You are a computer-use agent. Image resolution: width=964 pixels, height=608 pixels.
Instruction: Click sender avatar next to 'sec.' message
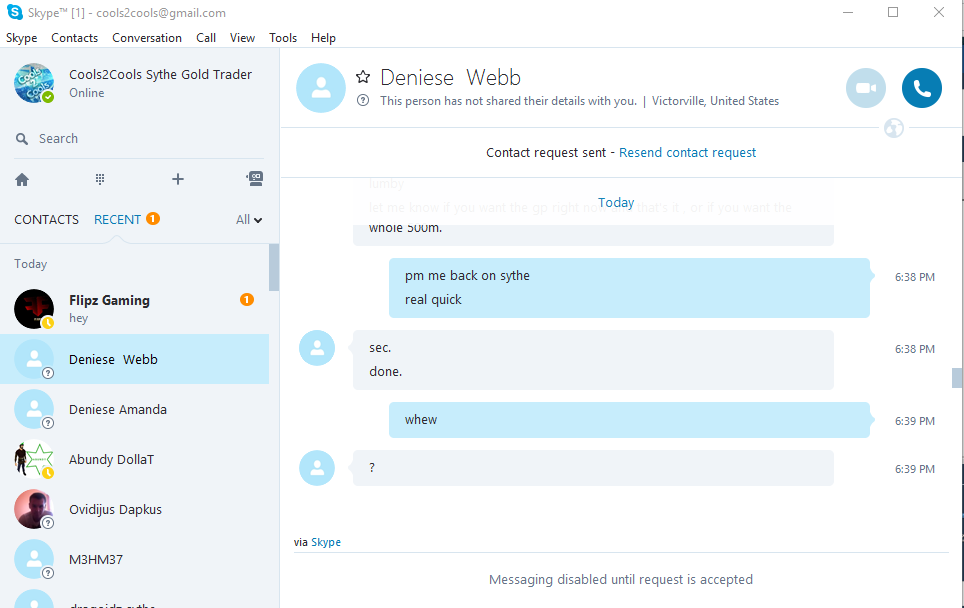pyautogui.click(x=317, y=348)
